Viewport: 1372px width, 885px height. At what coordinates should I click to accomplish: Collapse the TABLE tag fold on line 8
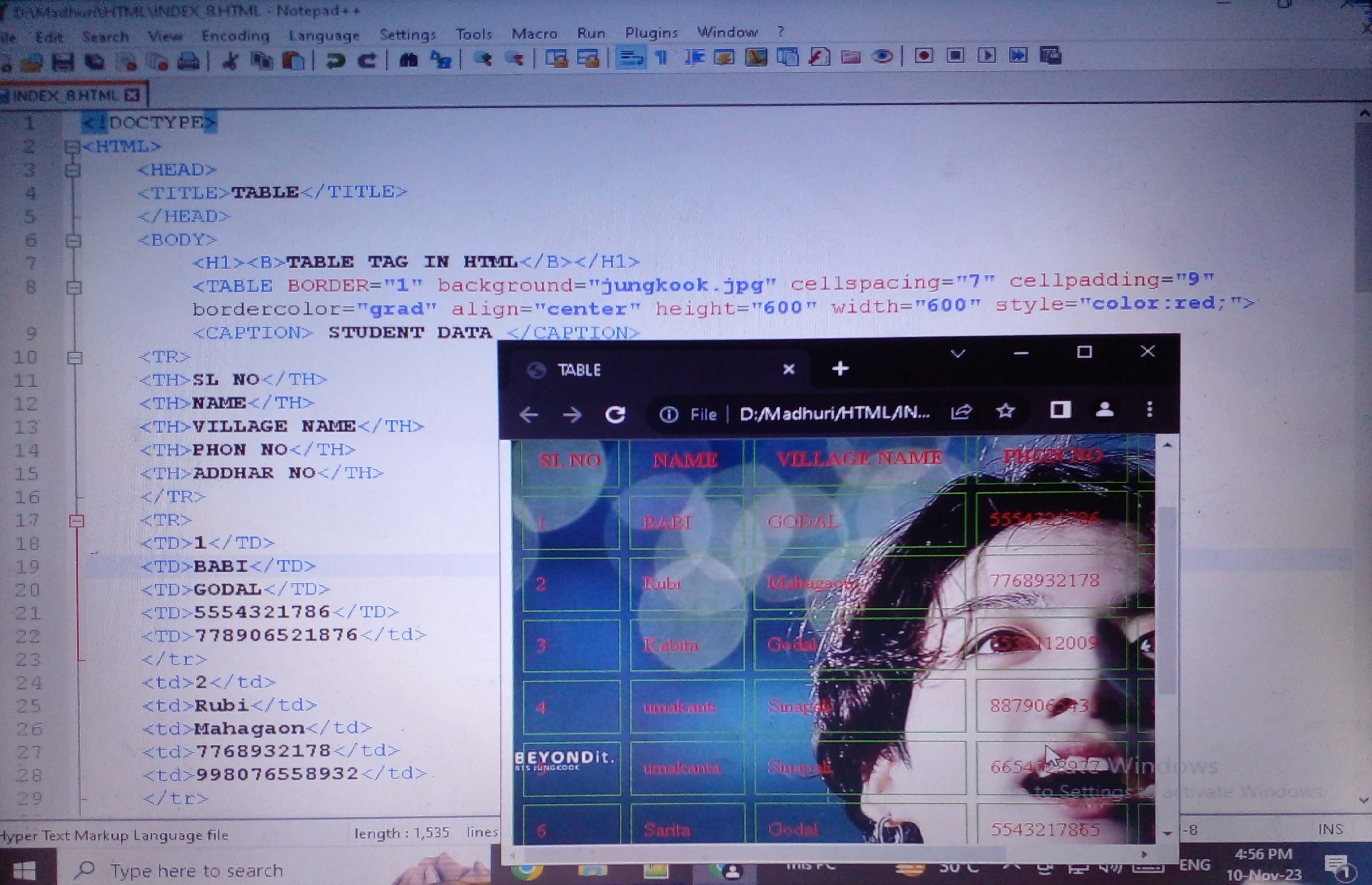pyautogui.click(x=74, y=287)
